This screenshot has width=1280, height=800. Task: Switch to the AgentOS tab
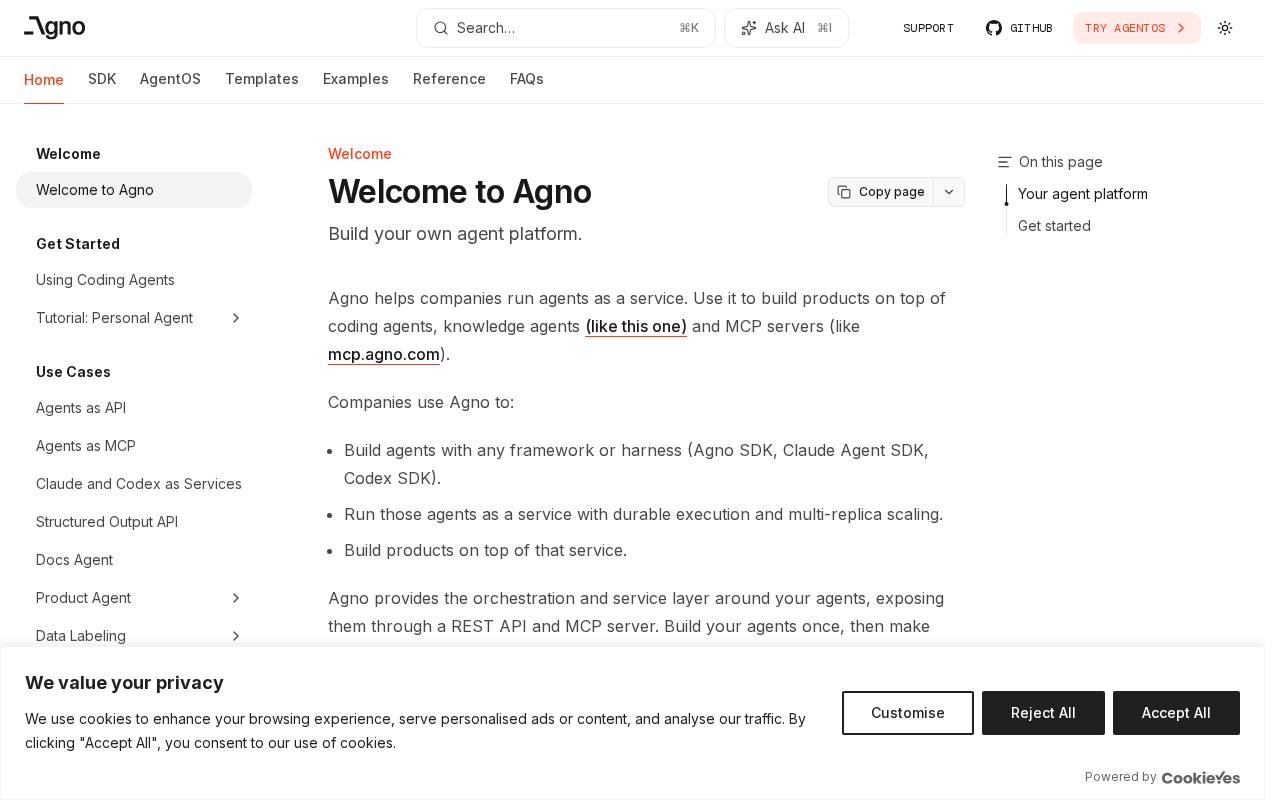170,79
